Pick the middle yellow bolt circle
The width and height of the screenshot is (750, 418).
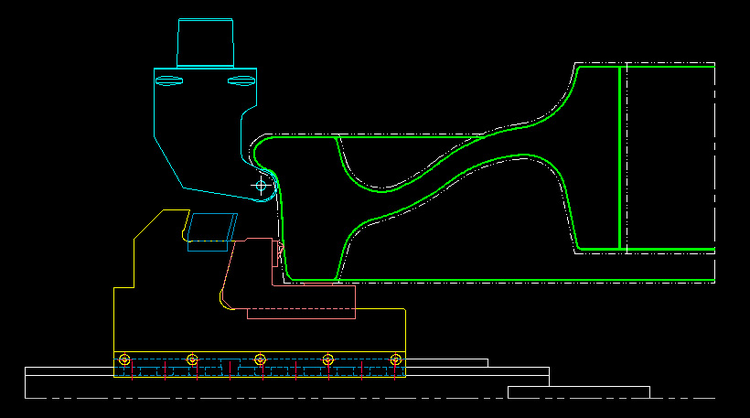[x=260, y=359]
